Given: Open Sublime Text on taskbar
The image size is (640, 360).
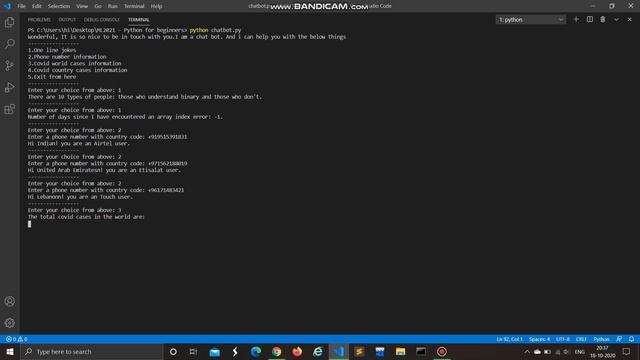Looking at the screenshot, I should tap(359, 351).
